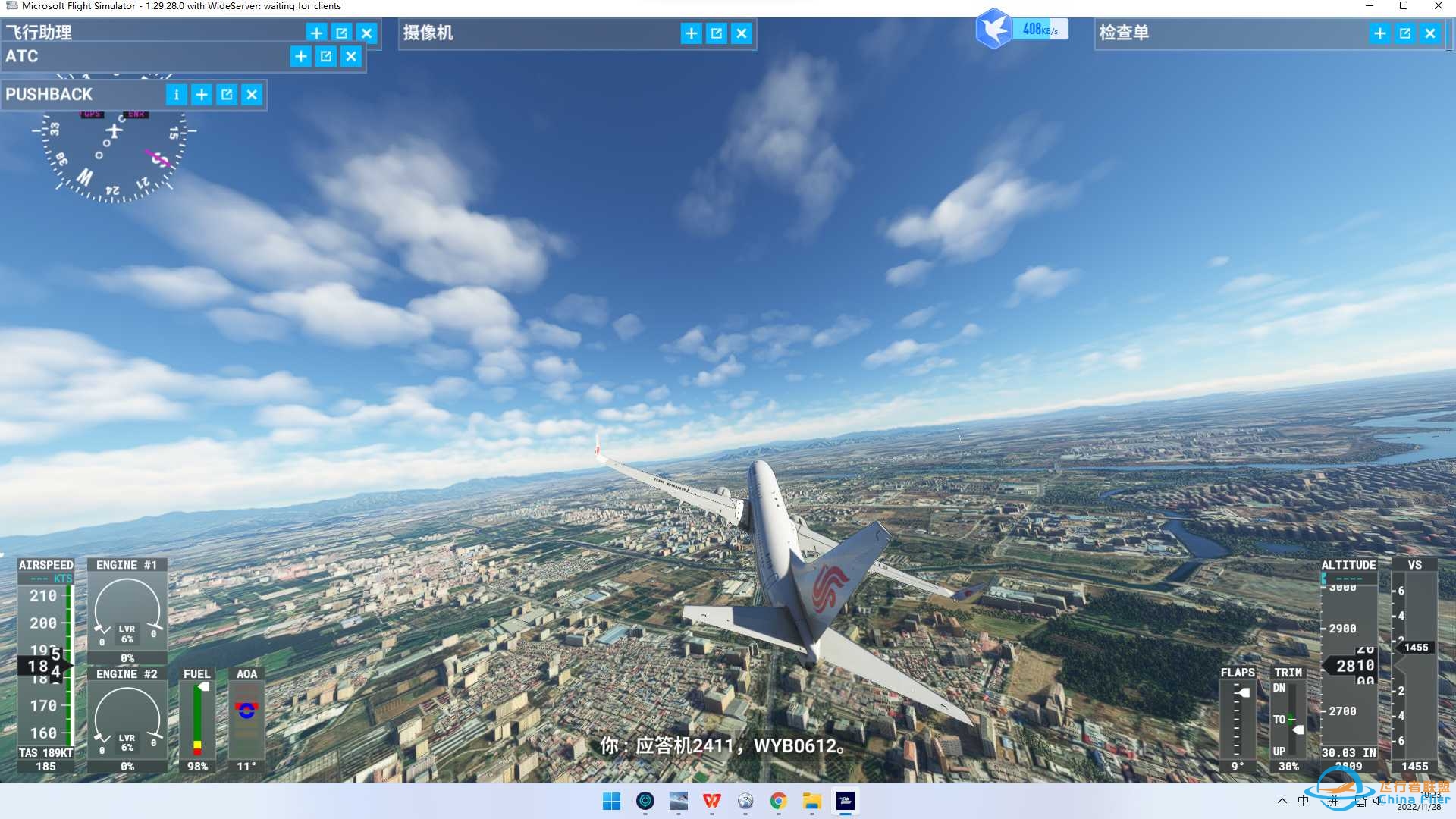Expand the ATC panel with its plus icon
The image size is (1456, 819).
pyautogui.click(x=300, y=56)
